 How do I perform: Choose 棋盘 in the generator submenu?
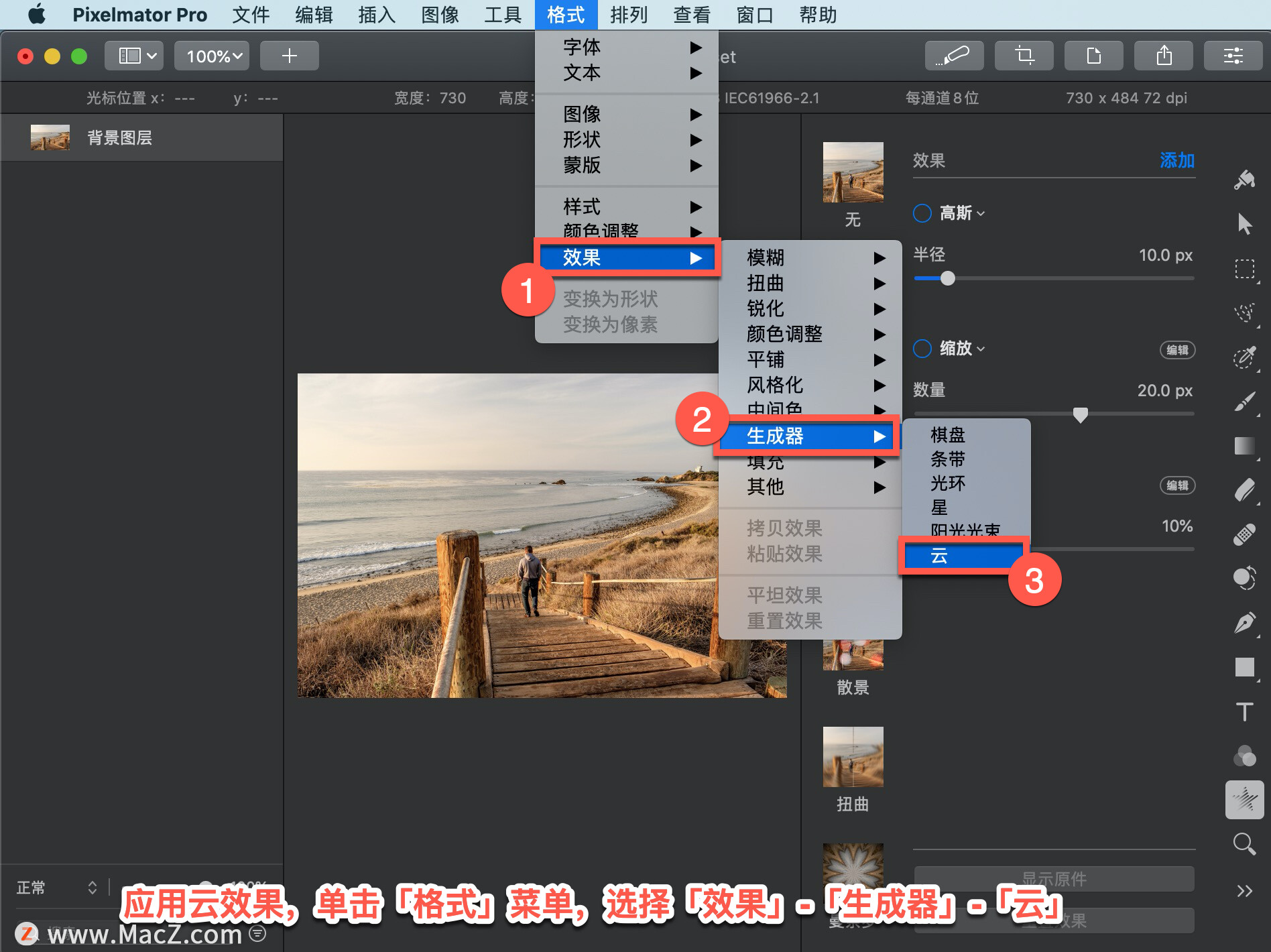(x=966, y=435)
